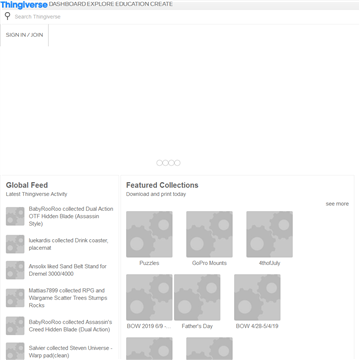Click the BOW 2019 6/9 label
360x360 pixels.
point(149,326)
